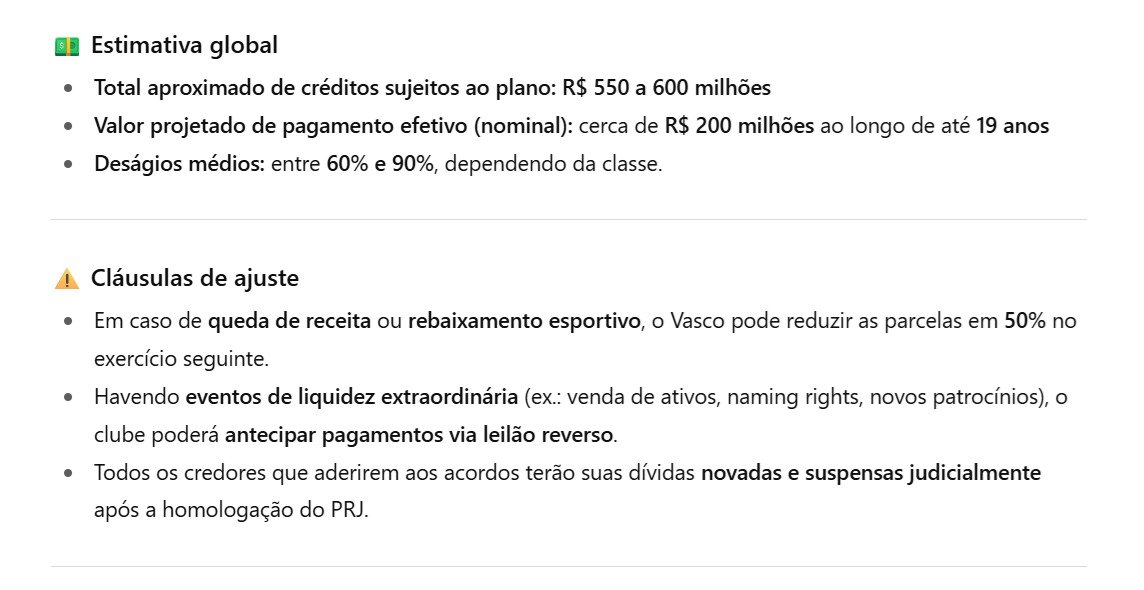Click the "Estimativa global" heading
This screenshot has height=590, width=1144.
click(184, 45)
